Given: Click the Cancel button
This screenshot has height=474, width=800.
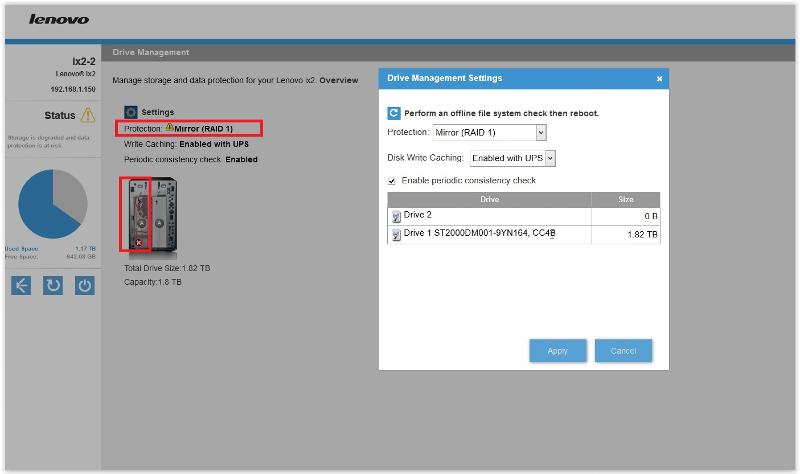Looking at the screenshot, I should coord(623,351).
